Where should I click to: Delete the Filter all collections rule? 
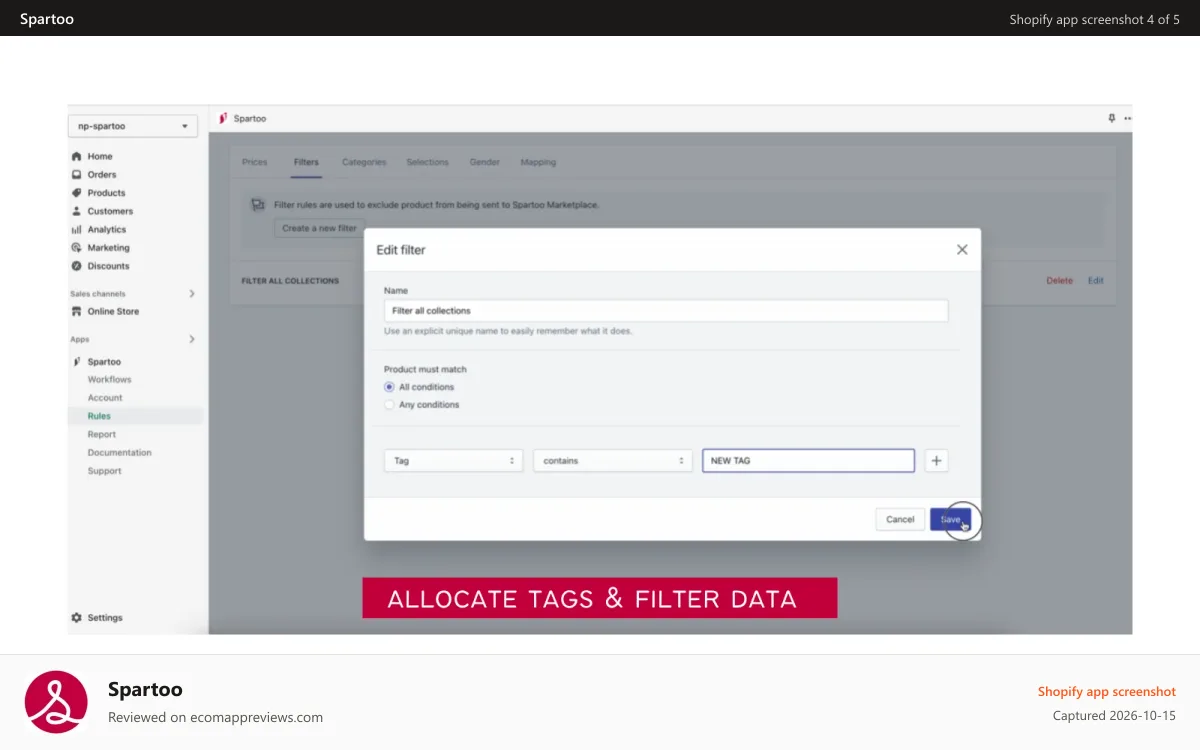(x=1059, y=281)
